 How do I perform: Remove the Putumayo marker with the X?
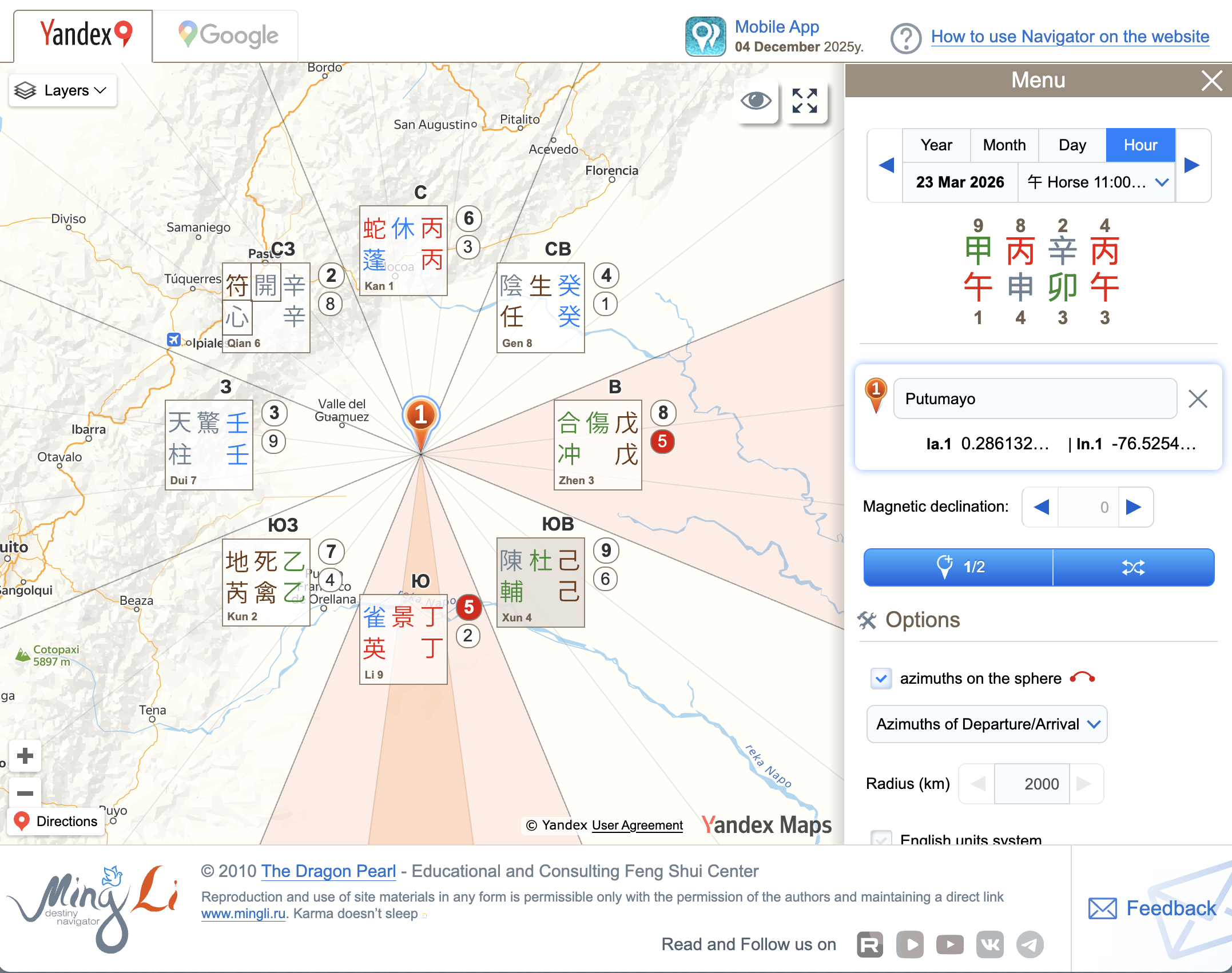click(x=1198, y=399)
